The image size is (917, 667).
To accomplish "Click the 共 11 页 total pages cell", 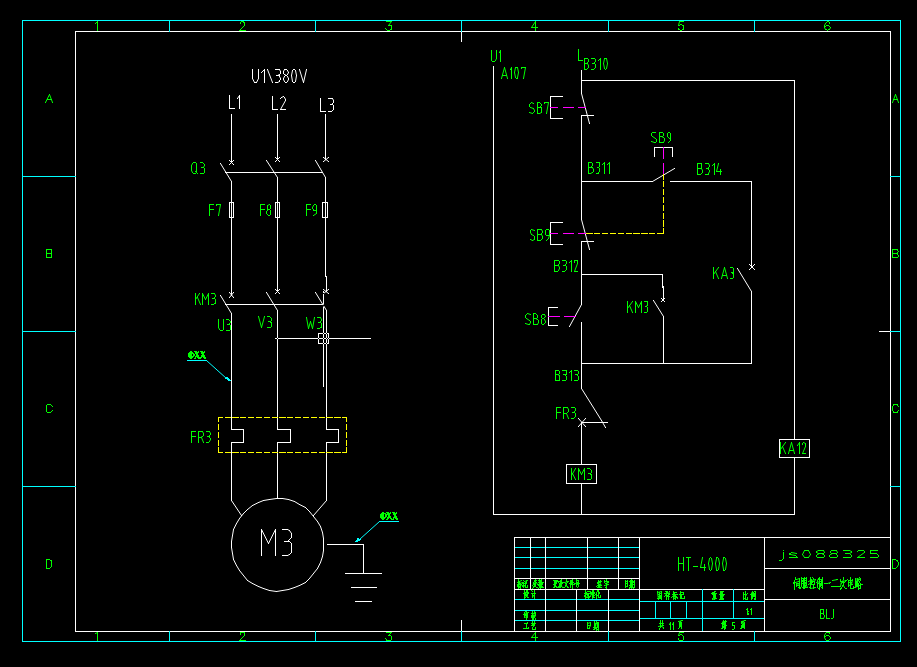I will click(671, 625).
